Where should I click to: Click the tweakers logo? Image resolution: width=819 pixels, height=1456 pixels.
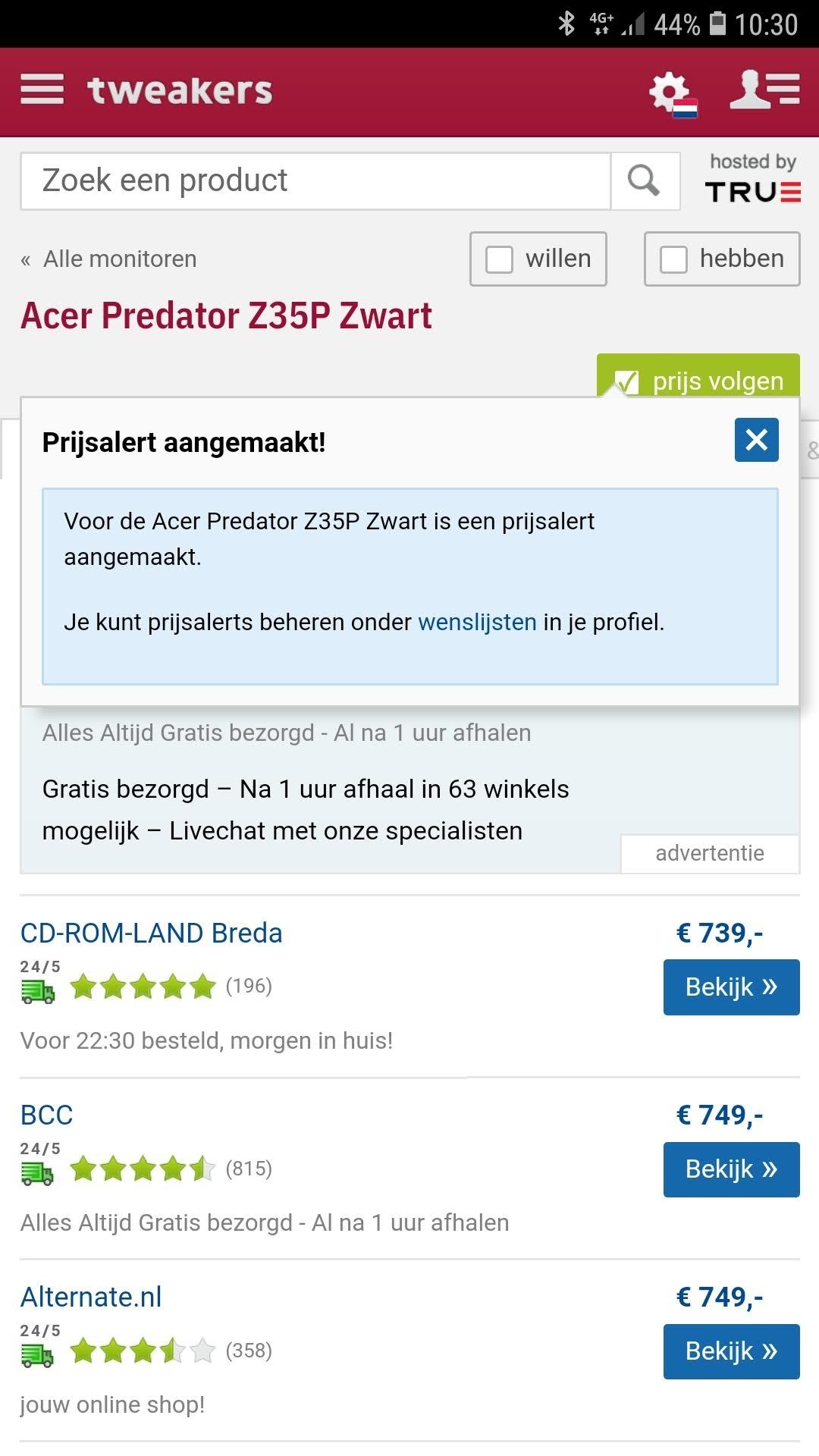point(180,90)
